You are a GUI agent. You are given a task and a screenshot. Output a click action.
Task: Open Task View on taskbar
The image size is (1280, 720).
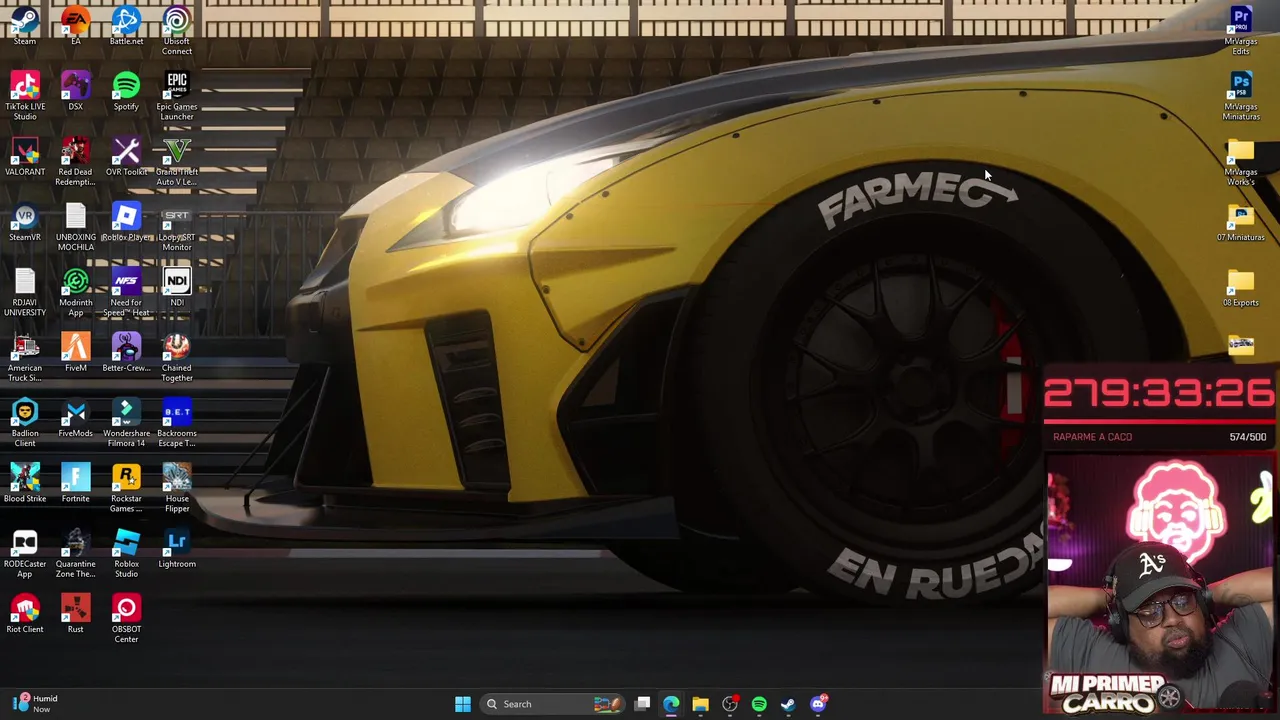coord(642,704)
